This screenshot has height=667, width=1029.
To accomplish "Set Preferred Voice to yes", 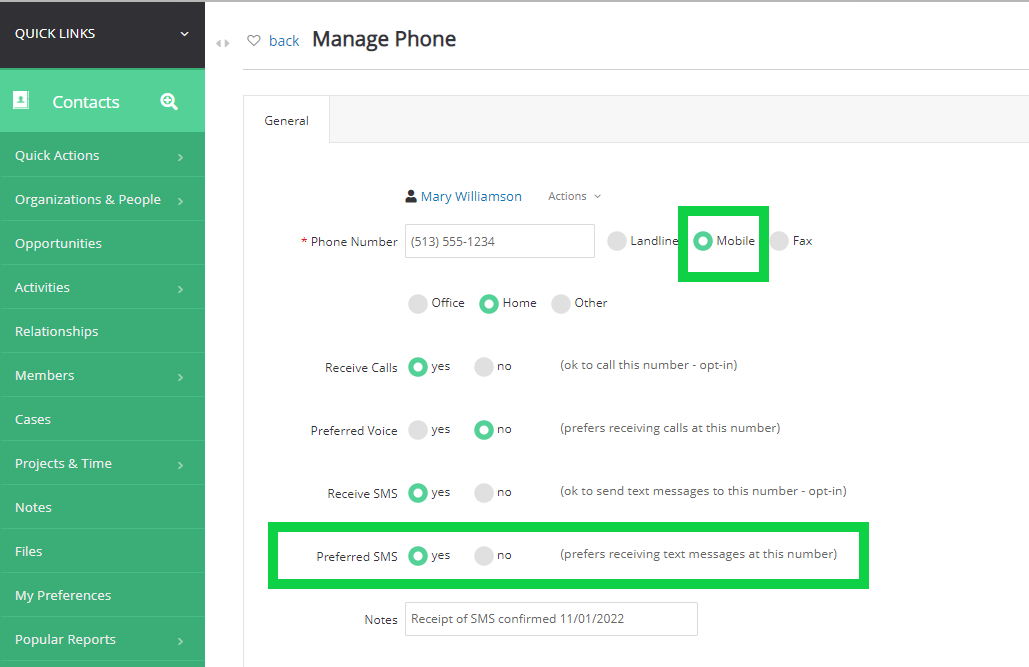I will [x=418, y=429].
